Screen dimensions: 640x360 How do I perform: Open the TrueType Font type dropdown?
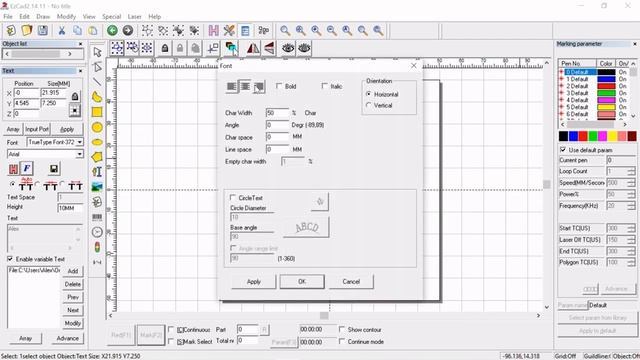(80, 142)
